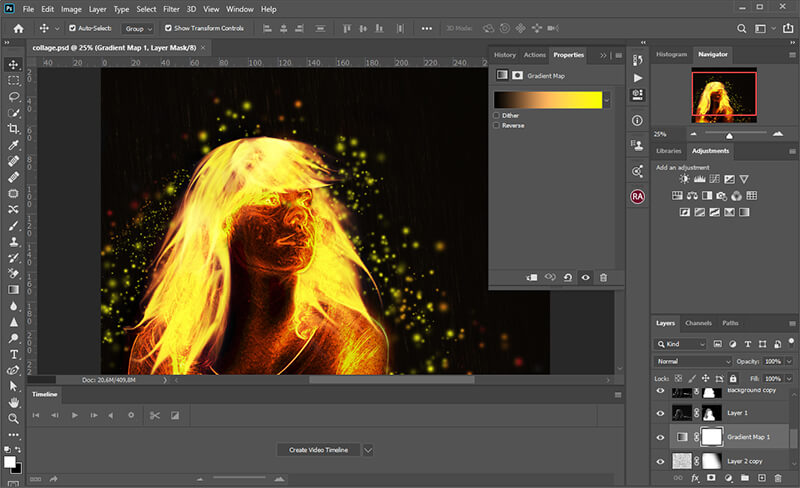800x488 pixels.
Task: Split clip with Timeline scissors icon
Action: (x=155, y=415)
